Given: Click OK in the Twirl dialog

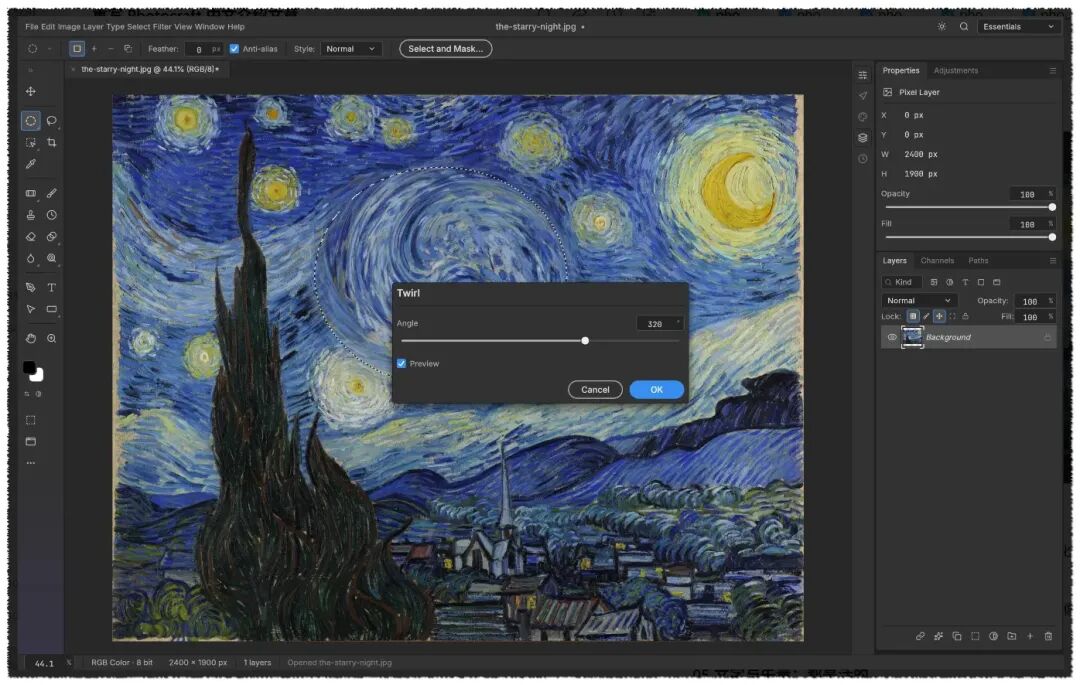Looking at the screenshot, I should pos(656,390).
